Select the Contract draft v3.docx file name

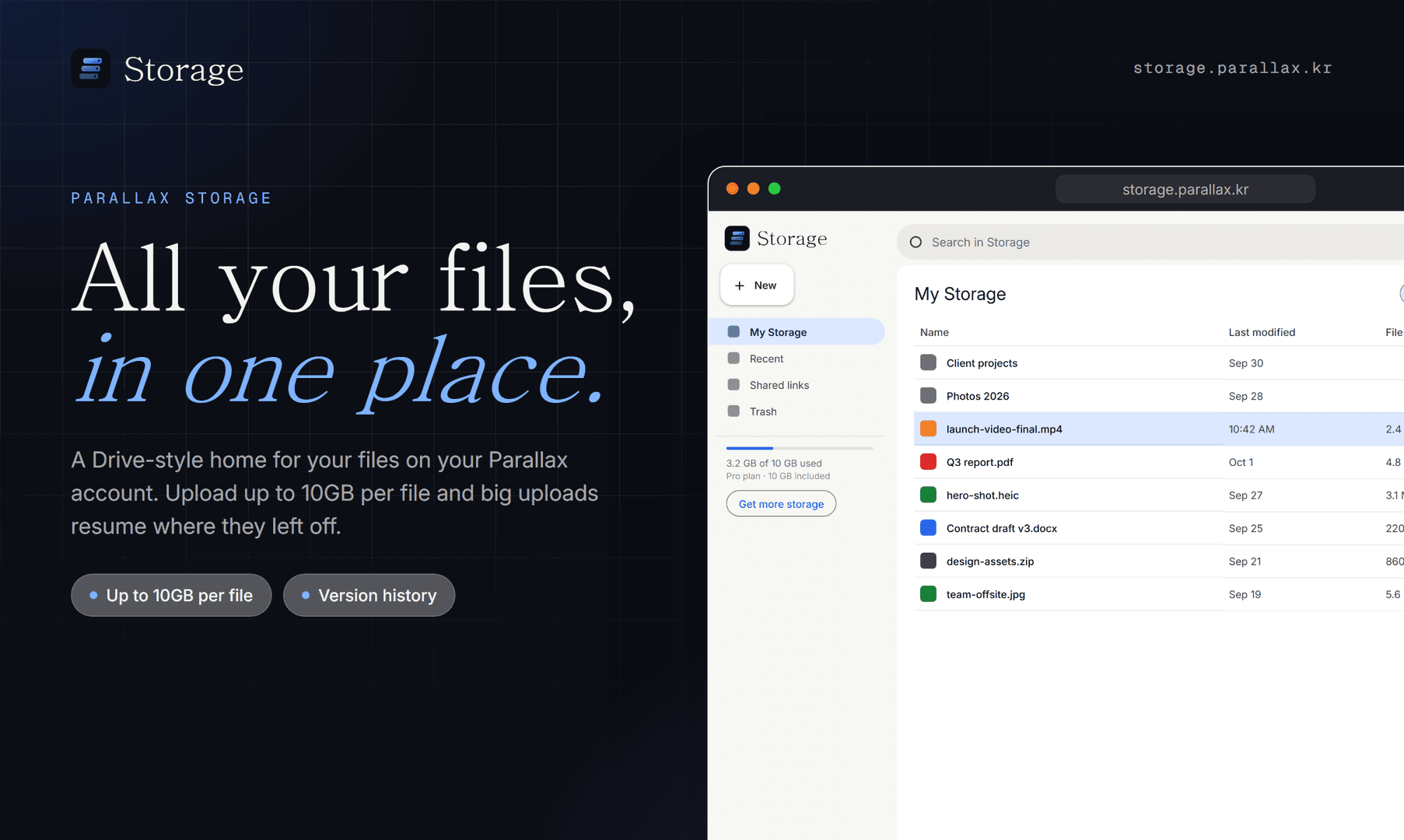point(1002,528)
